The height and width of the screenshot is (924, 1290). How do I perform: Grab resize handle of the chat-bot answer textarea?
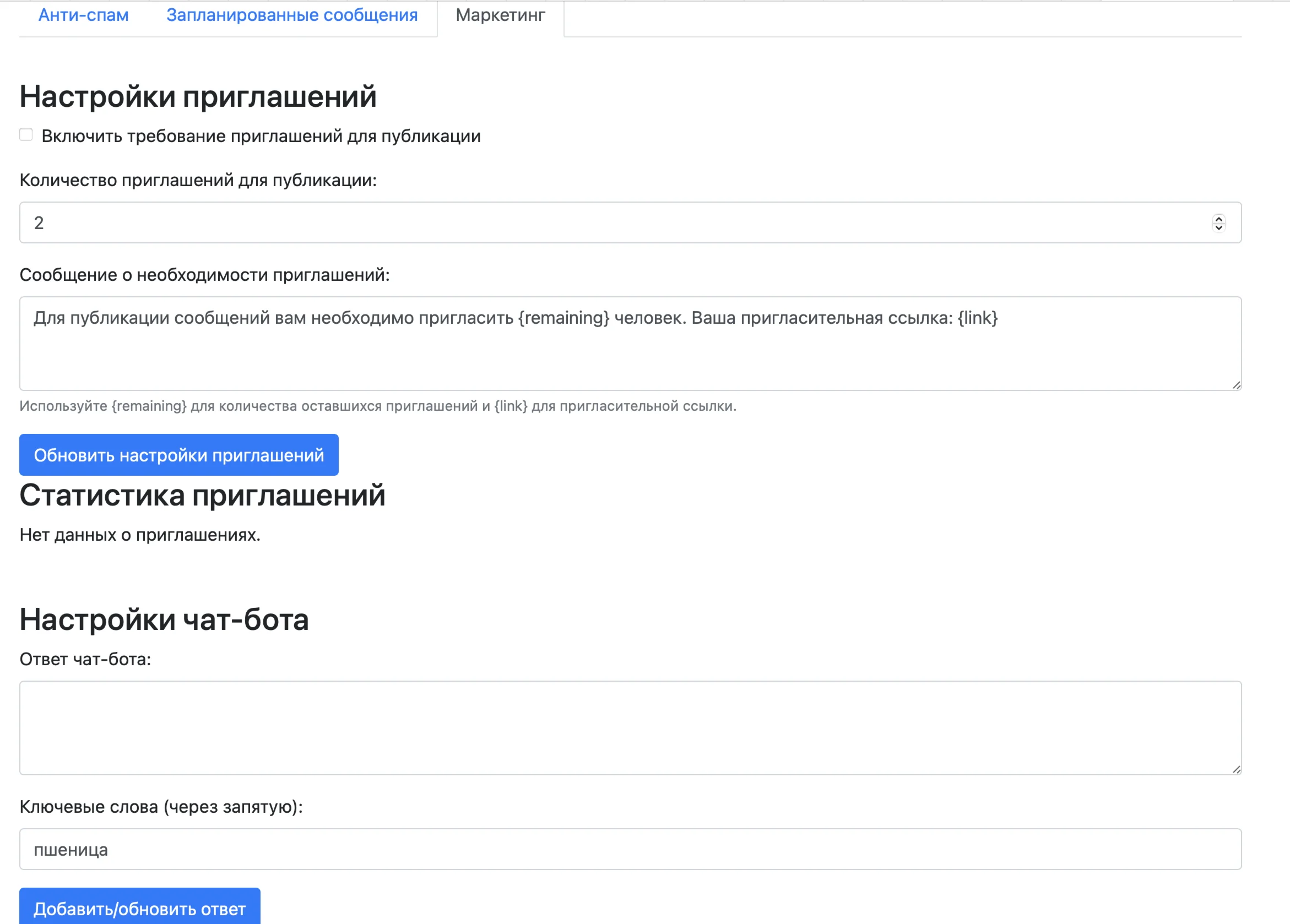1237,769
